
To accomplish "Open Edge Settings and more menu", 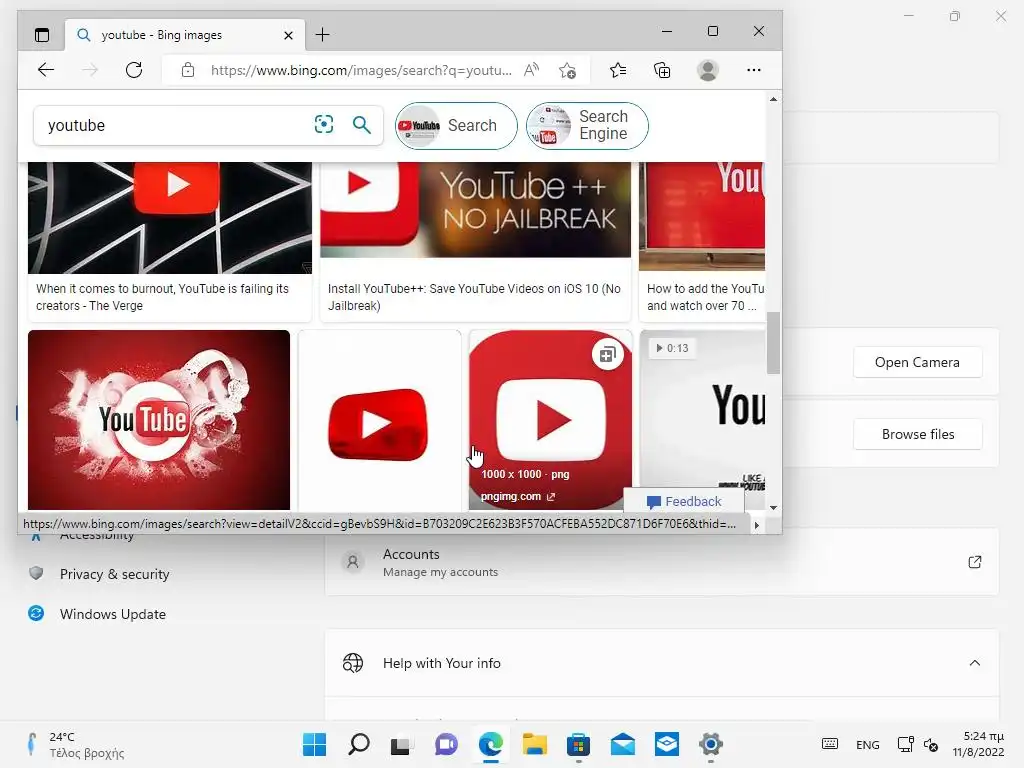I will tap(754, 70).
